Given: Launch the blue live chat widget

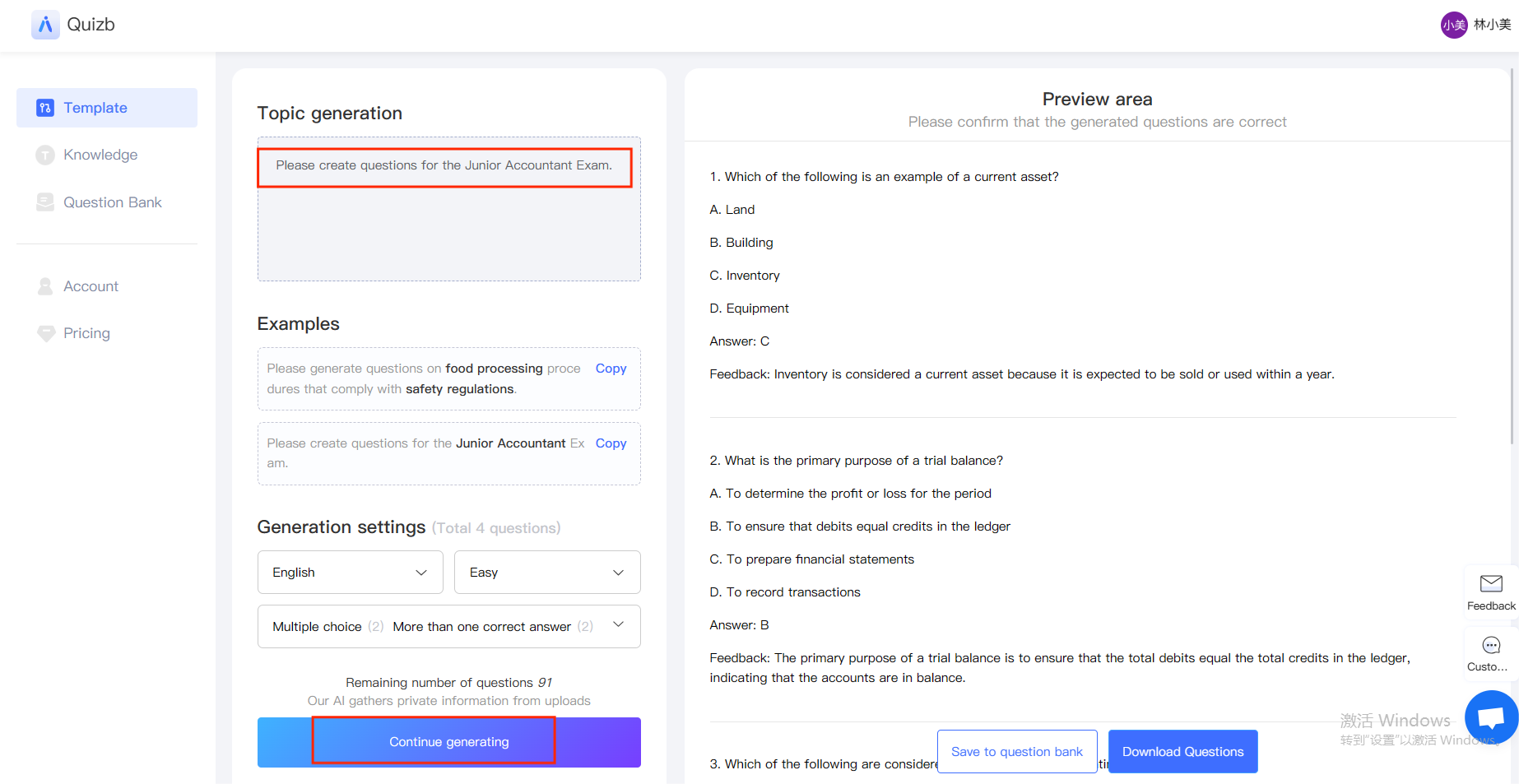Looking at the screenshot, I should pos(1491,717).
